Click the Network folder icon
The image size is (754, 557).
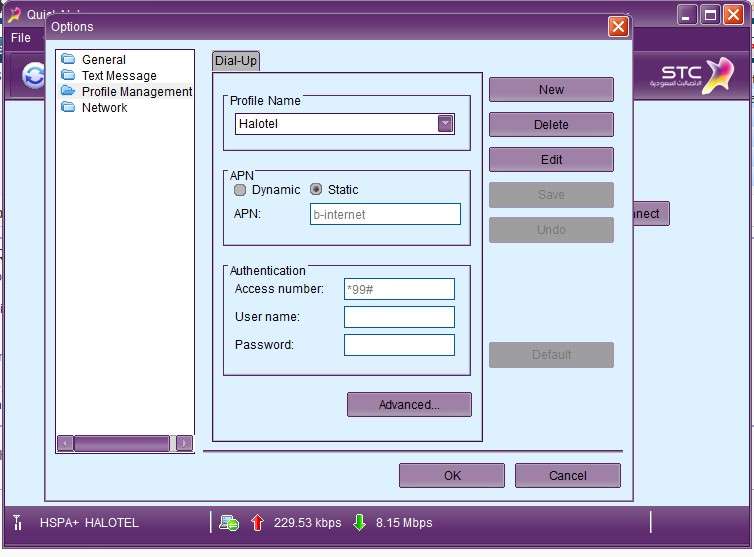(x=68, y=108)
